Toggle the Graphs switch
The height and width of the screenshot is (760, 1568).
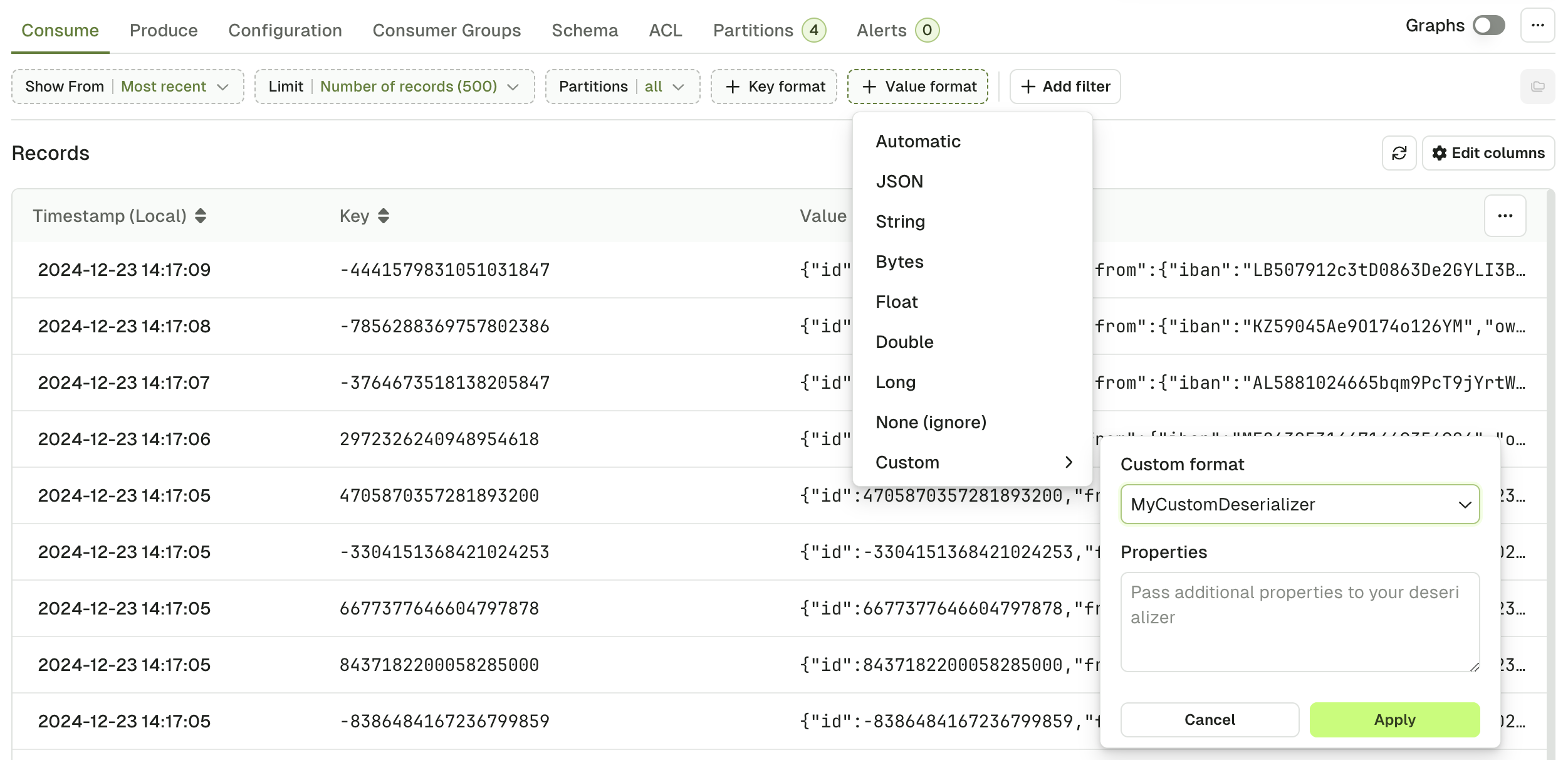1489,26
